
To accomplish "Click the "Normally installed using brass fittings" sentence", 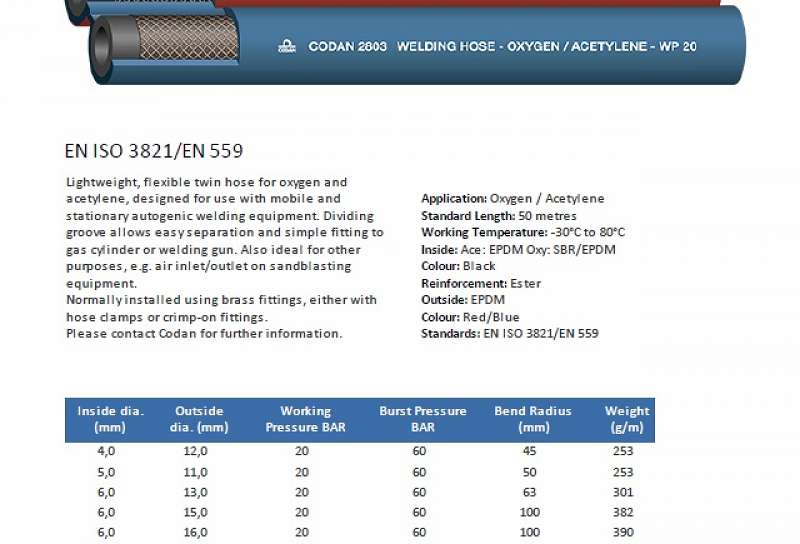I will (x=221, y=308).
